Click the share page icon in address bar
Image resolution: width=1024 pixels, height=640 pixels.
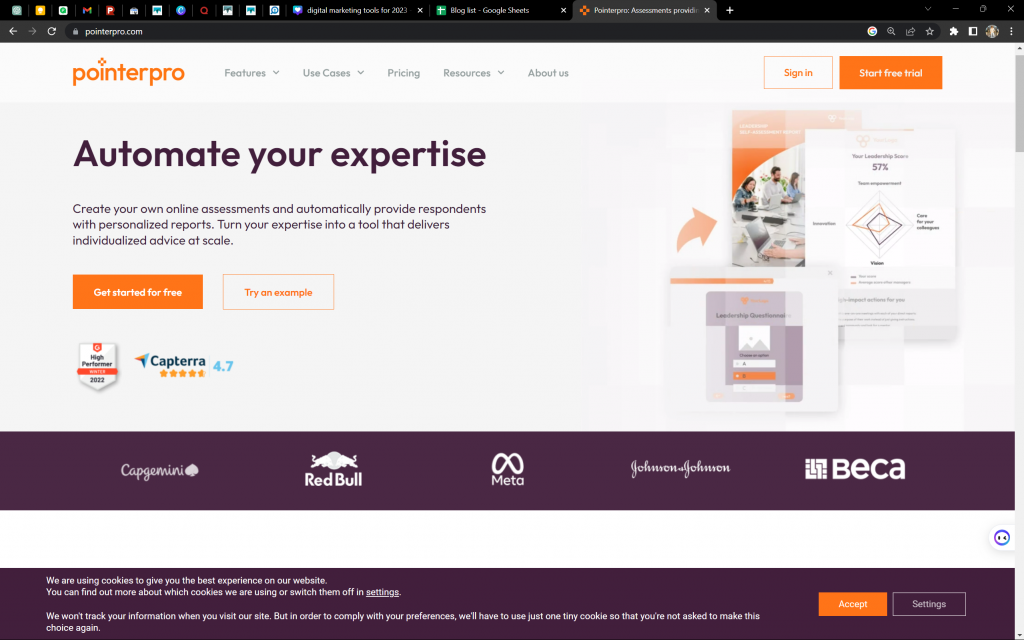point(910,31)
